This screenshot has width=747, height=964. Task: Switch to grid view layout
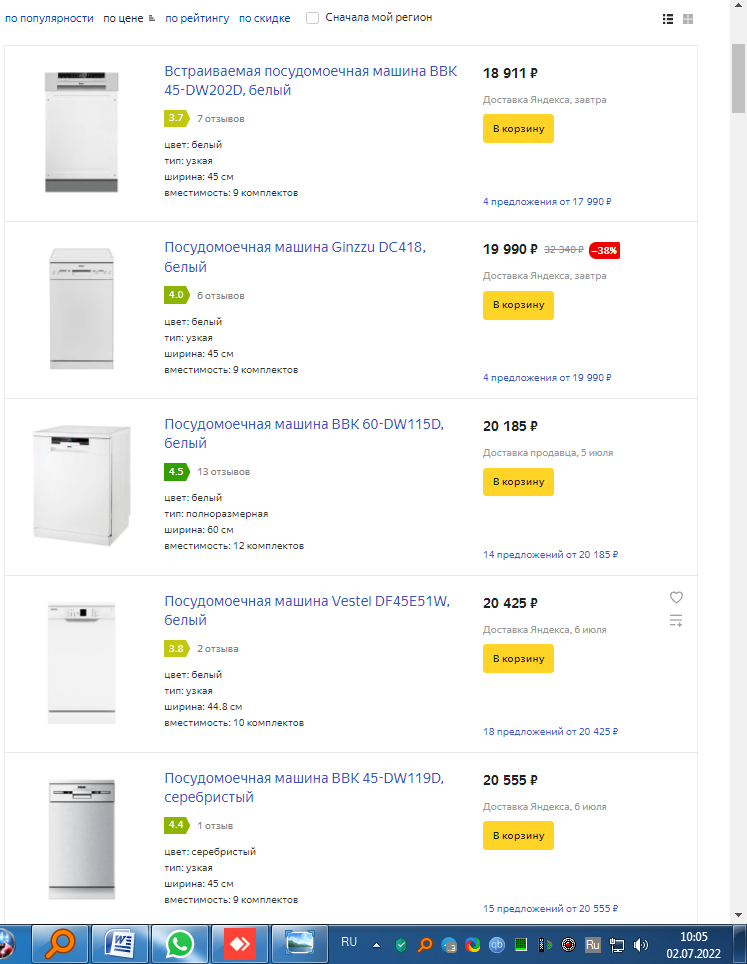tap(688, 19)
